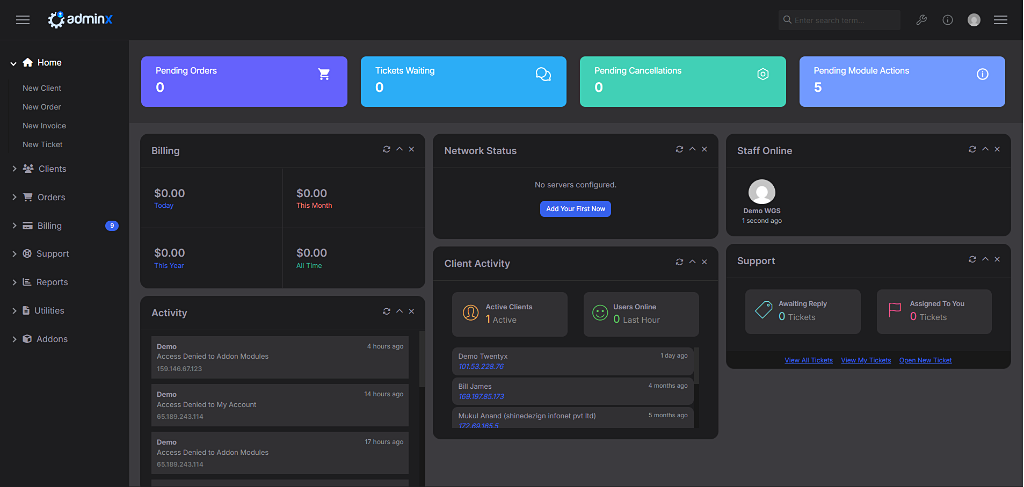Open the View My Tickets link
The width and height of the screenshot is (1024, 487).
(866, 360)
